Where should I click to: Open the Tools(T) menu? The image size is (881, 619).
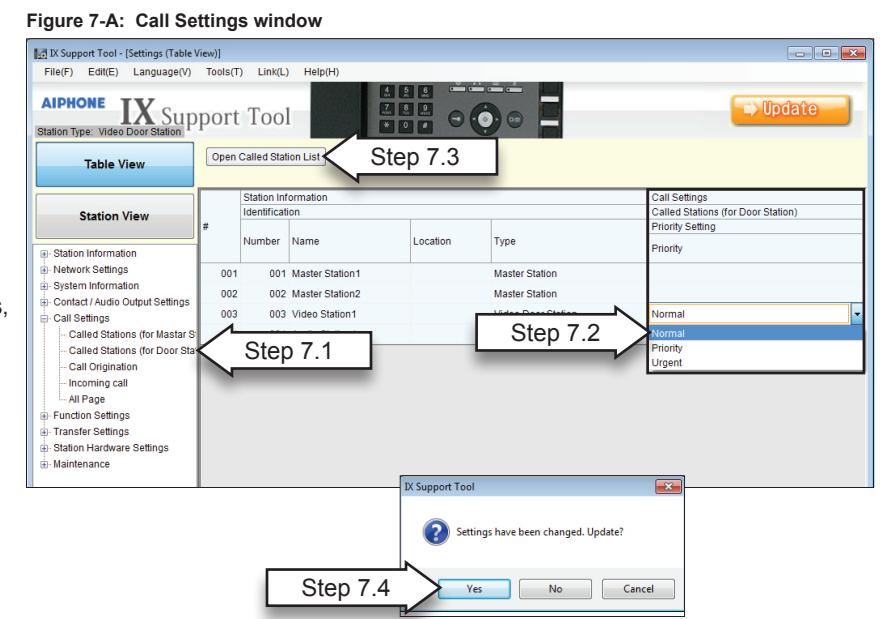224,72
